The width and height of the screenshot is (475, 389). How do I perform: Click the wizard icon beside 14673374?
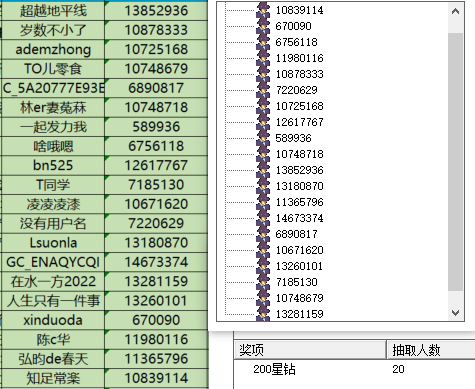point(263,218)
